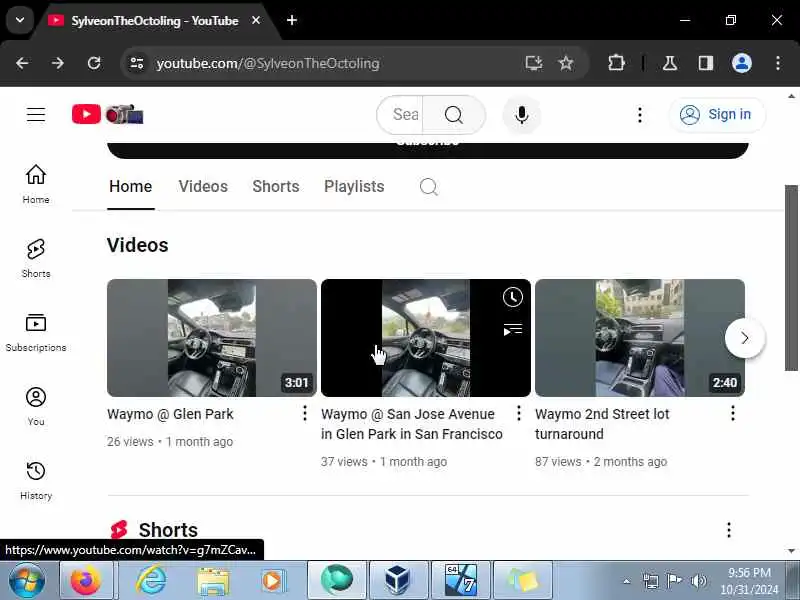Viewport: 800px width, 600px height.
Task: Switch to the Playlists tab
Action: point(354,187)
